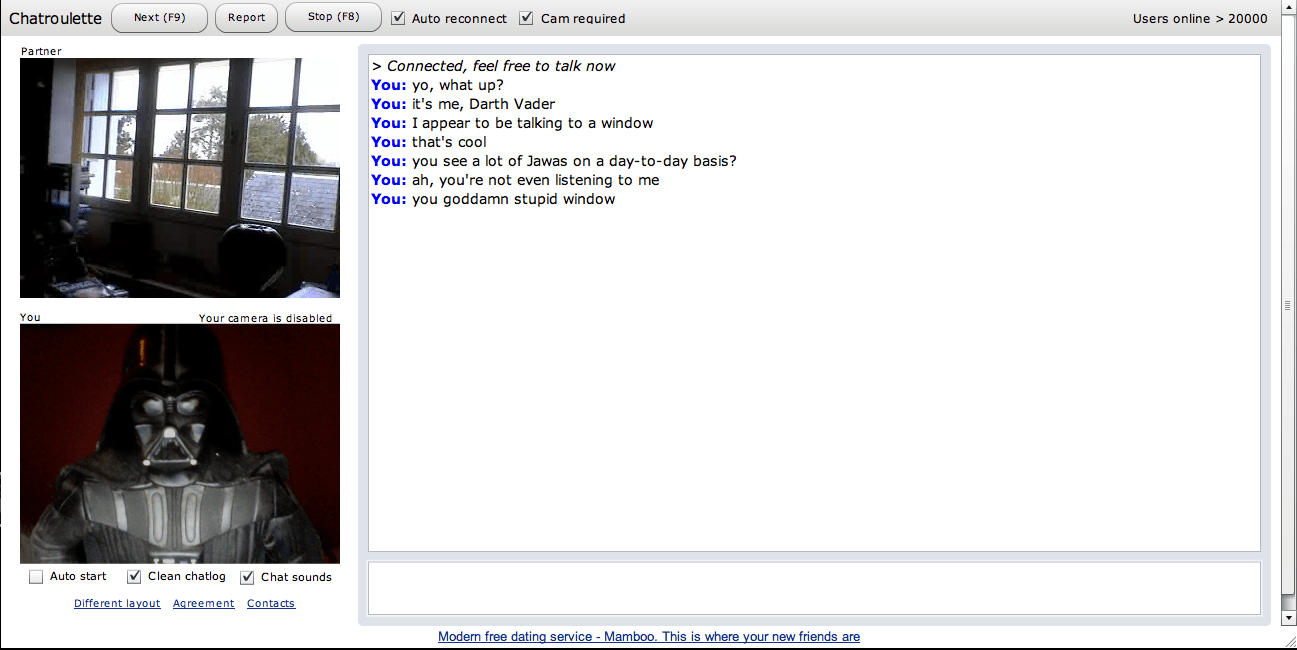
Task: Click the 'Your camera is disabled' notice
Action: pos(265,318)
